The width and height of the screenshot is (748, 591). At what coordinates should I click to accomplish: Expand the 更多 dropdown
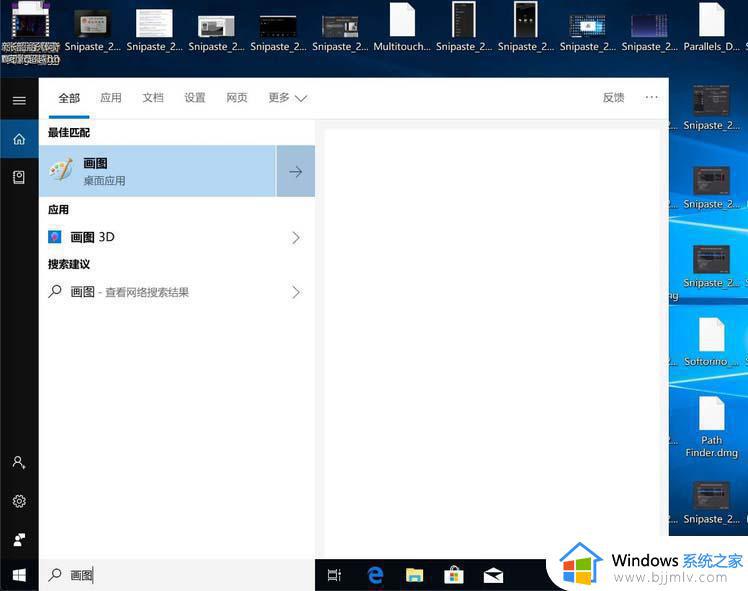(287, 98)
